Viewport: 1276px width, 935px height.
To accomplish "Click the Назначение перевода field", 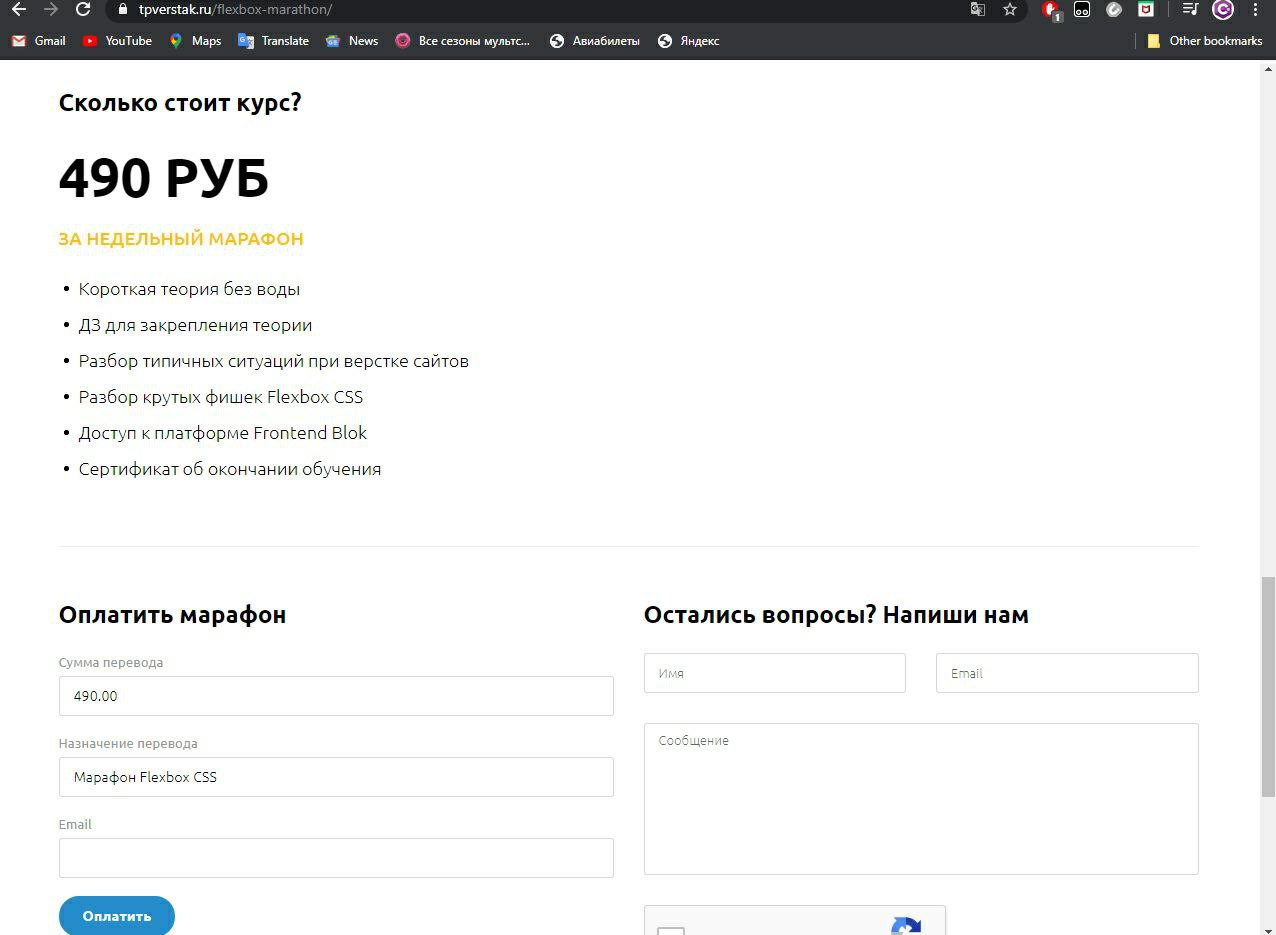I will (x=336, y=777).
